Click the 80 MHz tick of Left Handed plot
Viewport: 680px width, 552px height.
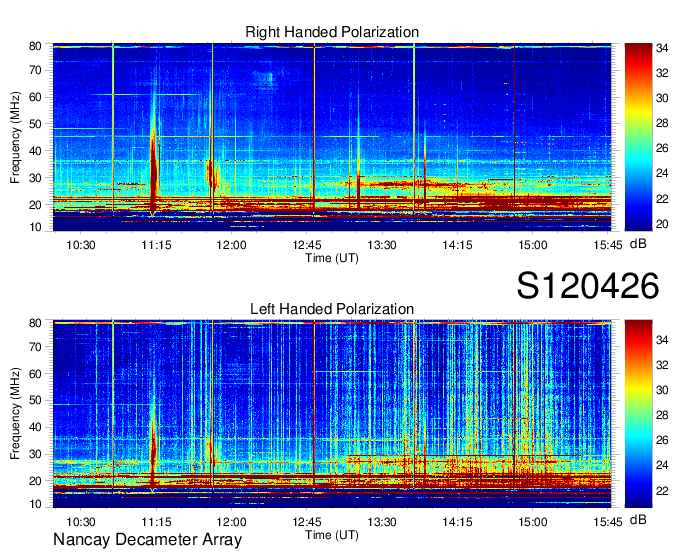pos(35,323)
